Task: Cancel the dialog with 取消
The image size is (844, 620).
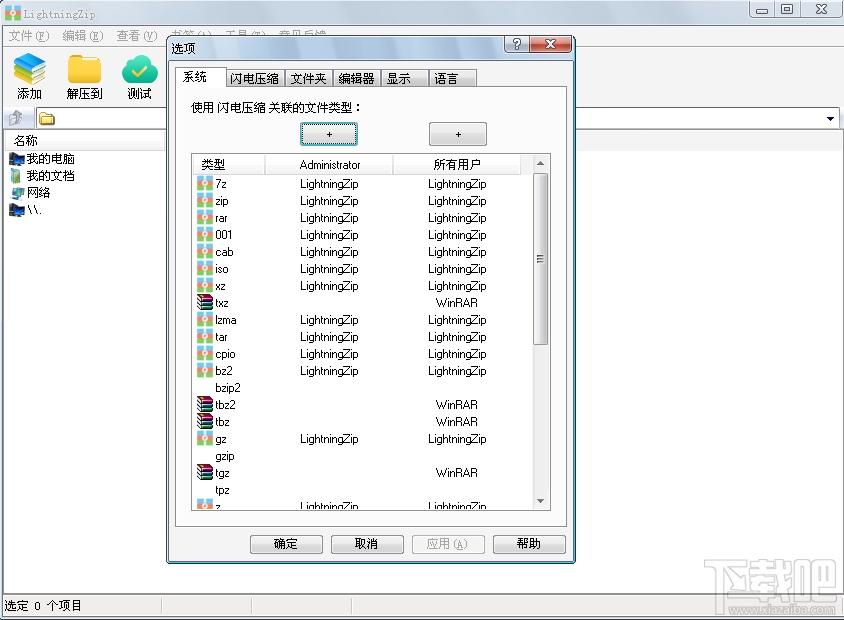Action: pyautogui.click(x=367, y=544)
